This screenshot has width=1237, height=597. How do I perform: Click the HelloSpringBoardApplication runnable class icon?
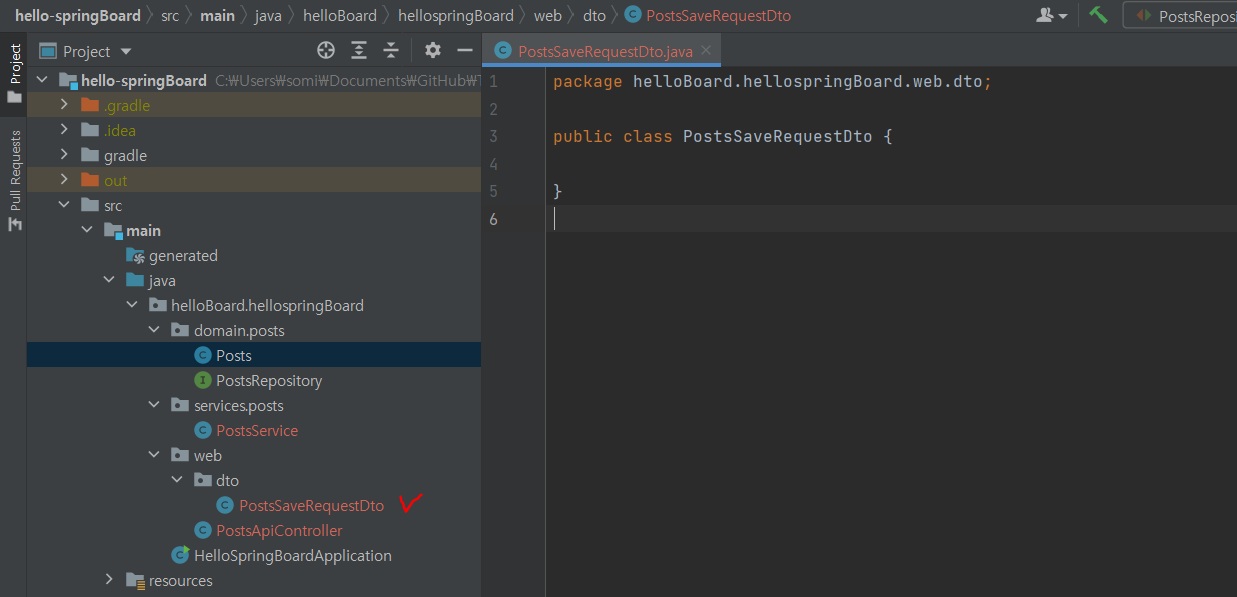180,555
